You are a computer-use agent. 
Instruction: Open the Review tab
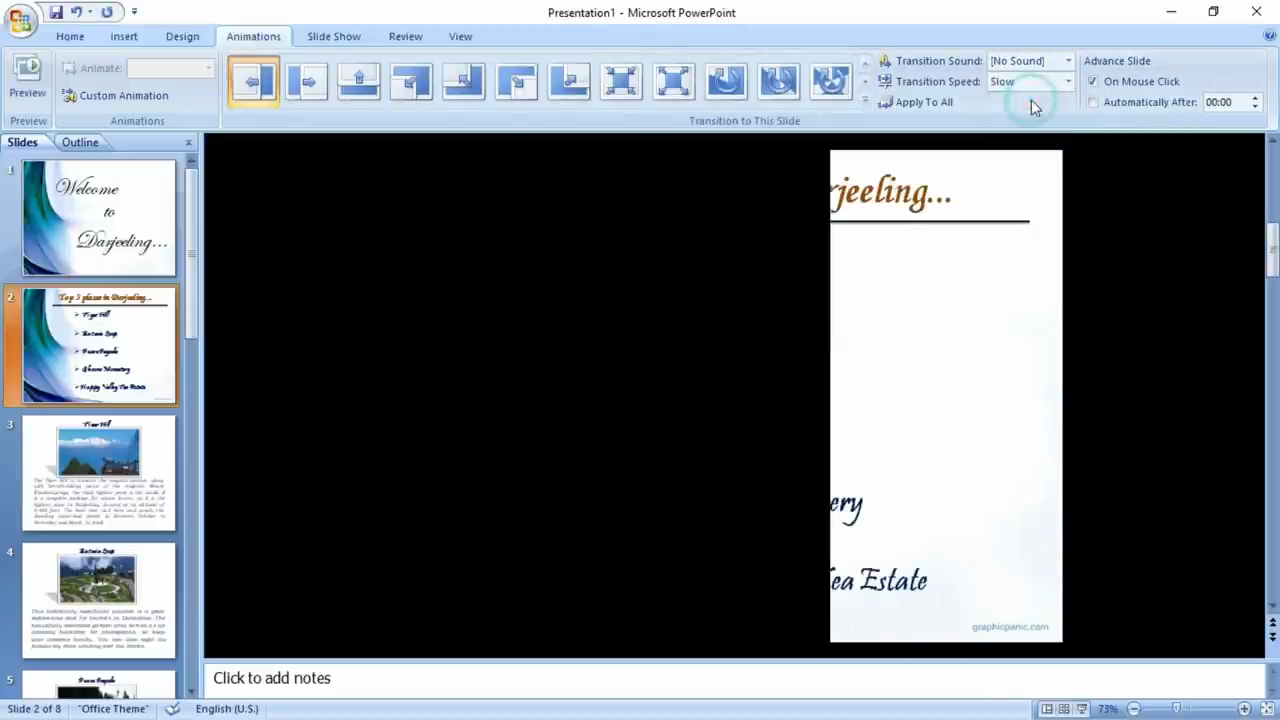point(405,36)
